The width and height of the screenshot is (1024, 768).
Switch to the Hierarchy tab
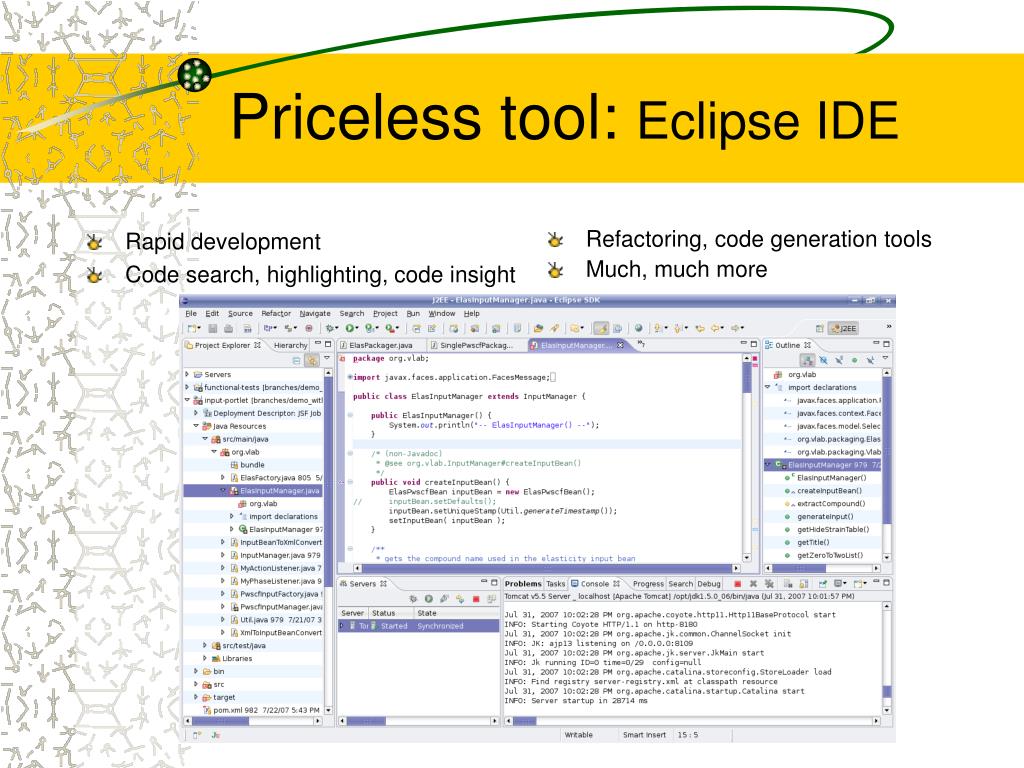[291, 345]
